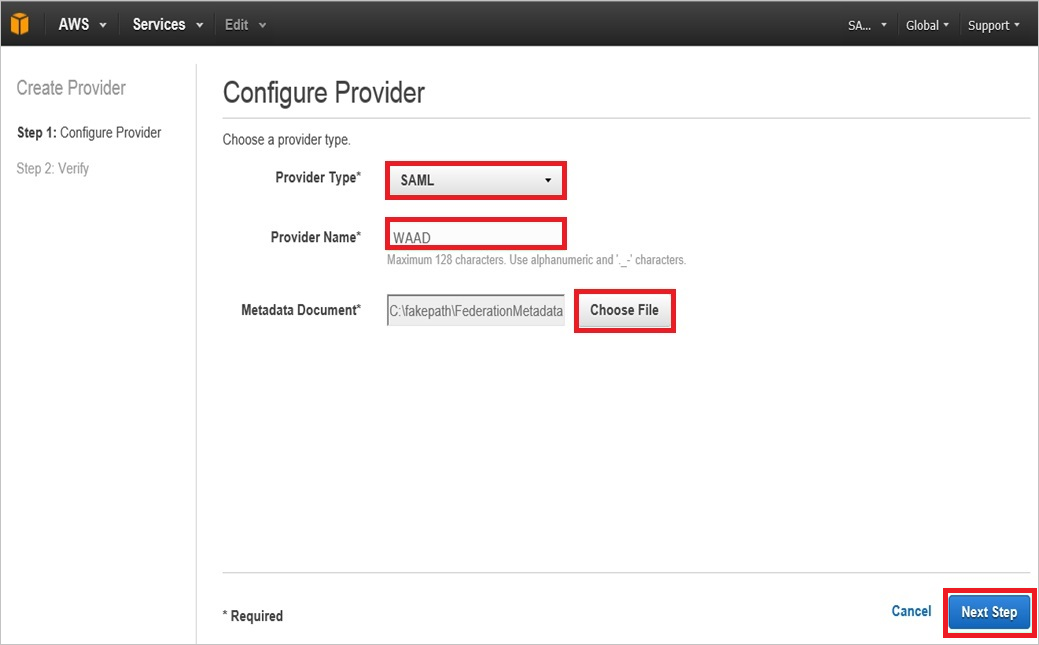Go to Step 2: Verify
This screenshot has width=1039, height=645.
53,169
